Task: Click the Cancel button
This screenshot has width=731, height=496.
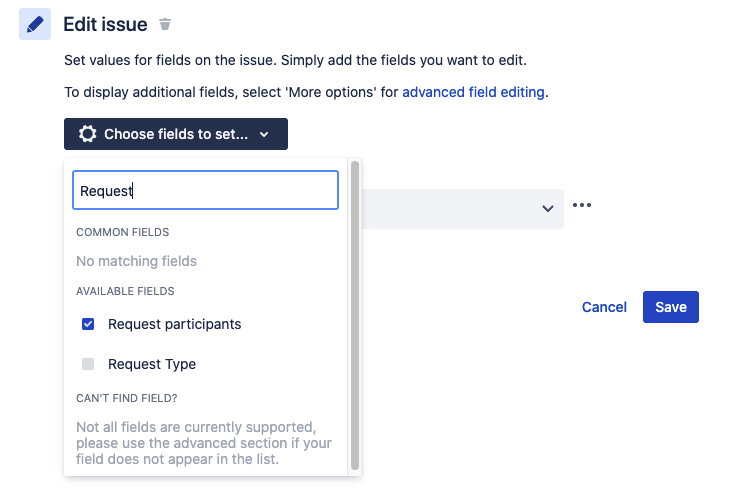Action: [x=604, y=307]
